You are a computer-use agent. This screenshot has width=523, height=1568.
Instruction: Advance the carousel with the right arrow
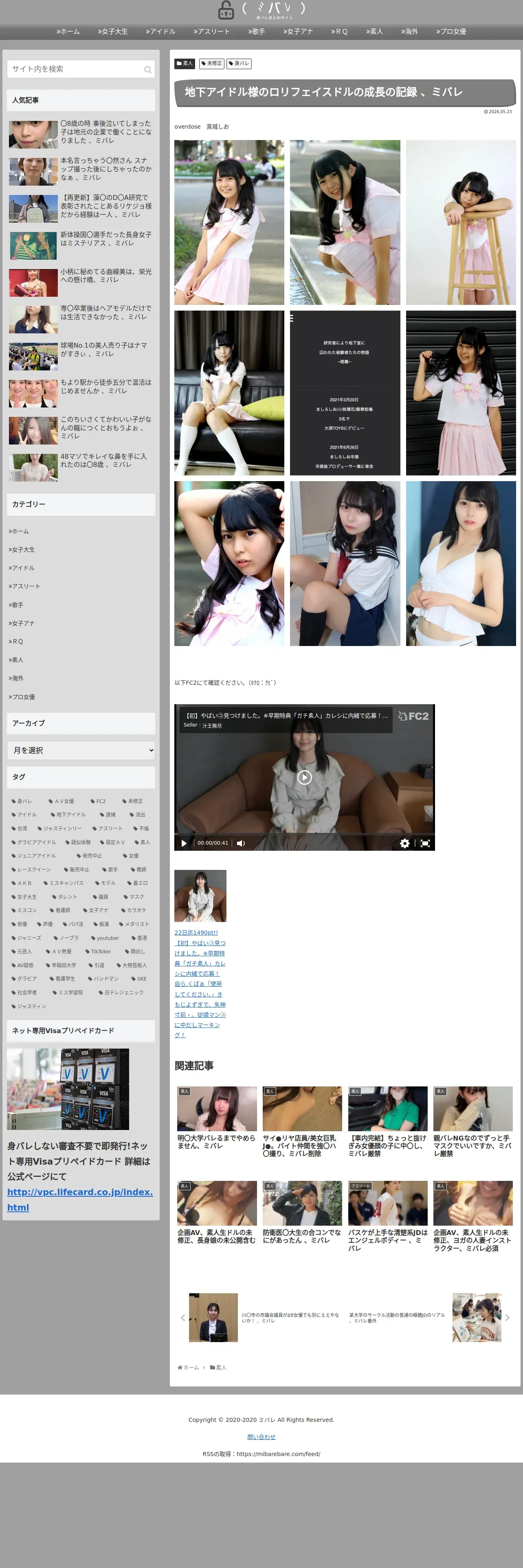(x=507, y=1318)
